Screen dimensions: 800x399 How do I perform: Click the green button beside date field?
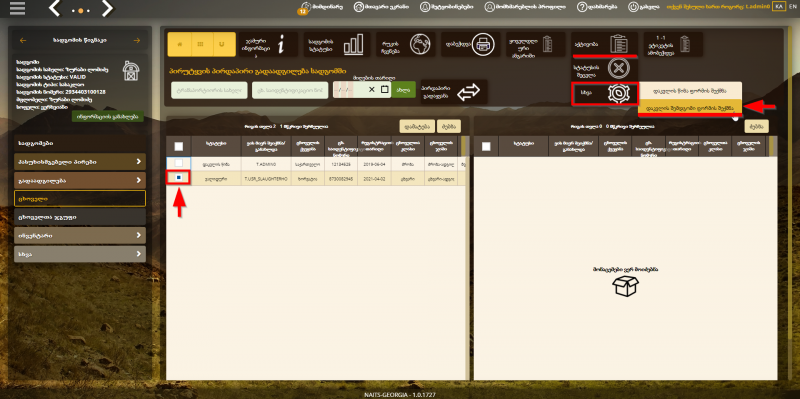click(x=404, y=90)
